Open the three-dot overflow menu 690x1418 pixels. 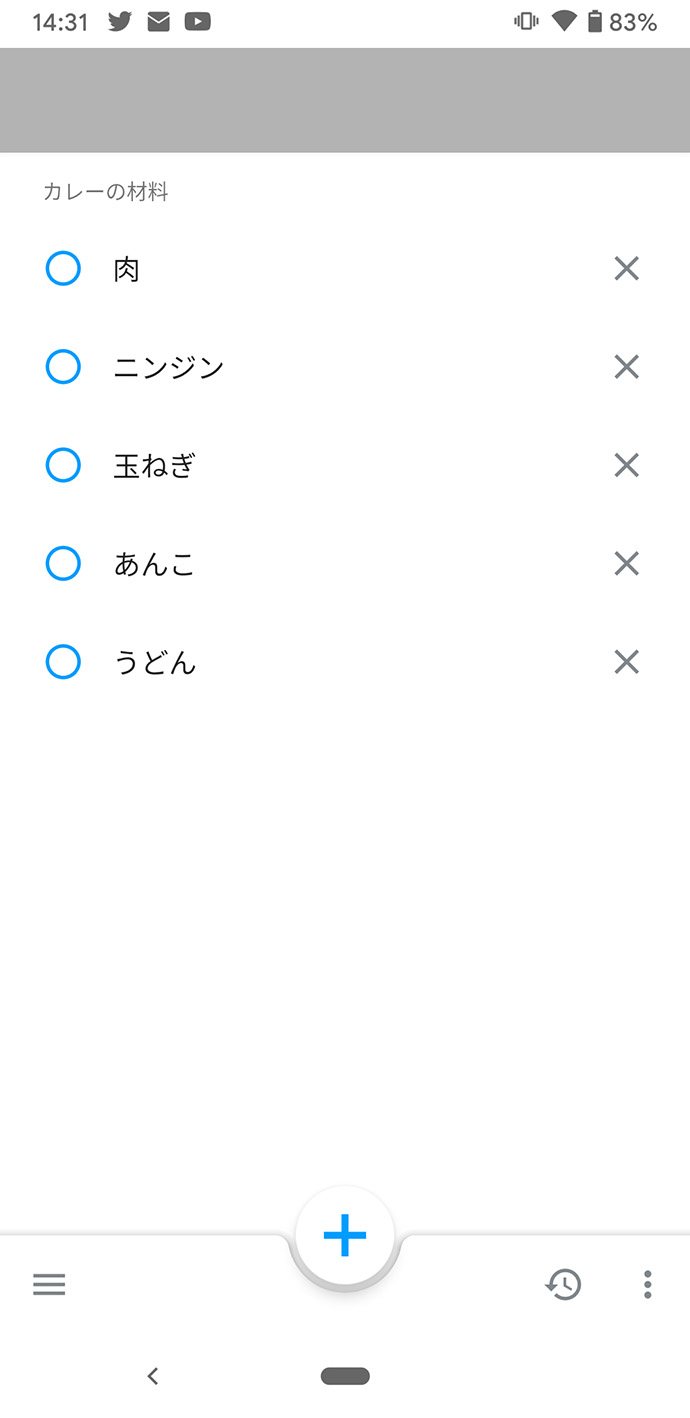coord(648,1285)
